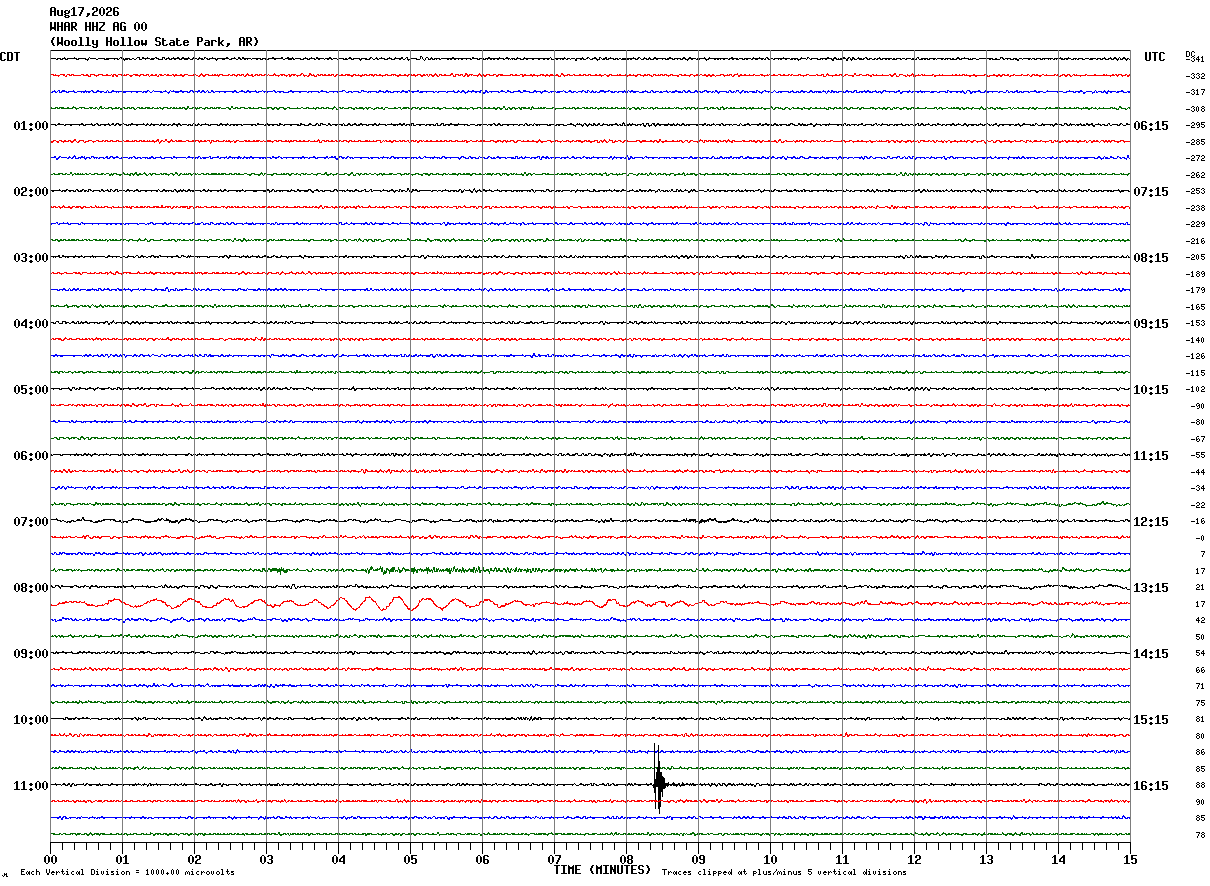Viewport: 1210px width, 886px height.
Task: Click the UTC timezone label
Action: (x=1155, y=57)
